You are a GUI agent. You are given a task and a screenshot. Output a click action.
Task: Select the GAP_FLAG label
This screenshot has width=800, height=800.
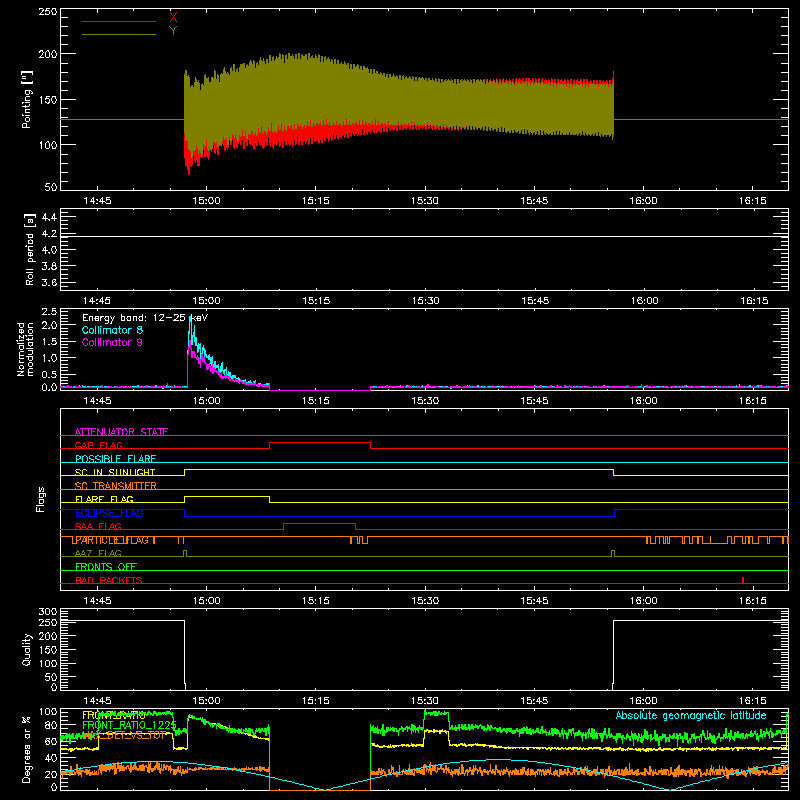coord(98,445)
